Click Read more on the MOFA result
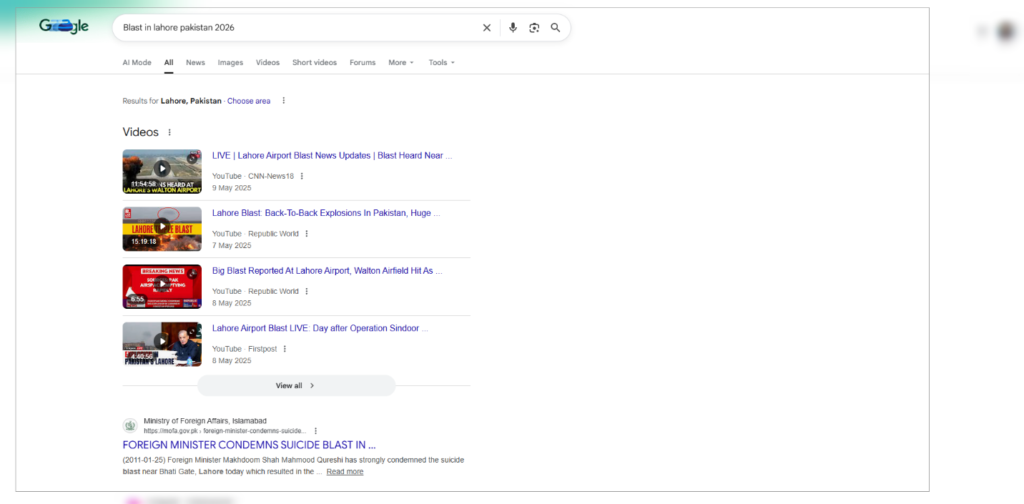 point(345,471)
